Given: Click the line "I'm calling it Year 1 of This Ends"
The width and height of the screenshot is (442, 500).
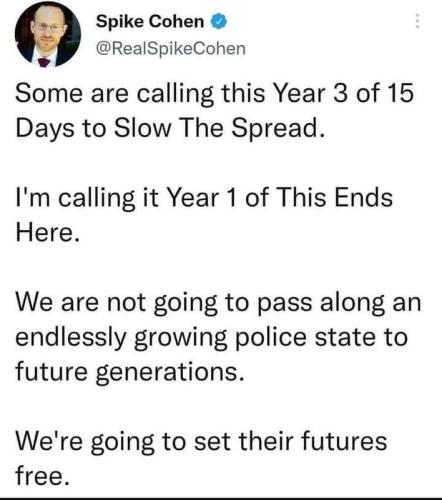Looking at the screenshot, I should pos(204,198).
